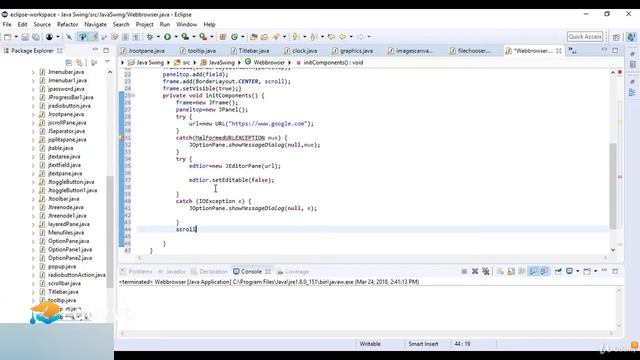
Task: Switch to the clock.java editor tab
Action: pyautogui.click(x=301, y=51)
